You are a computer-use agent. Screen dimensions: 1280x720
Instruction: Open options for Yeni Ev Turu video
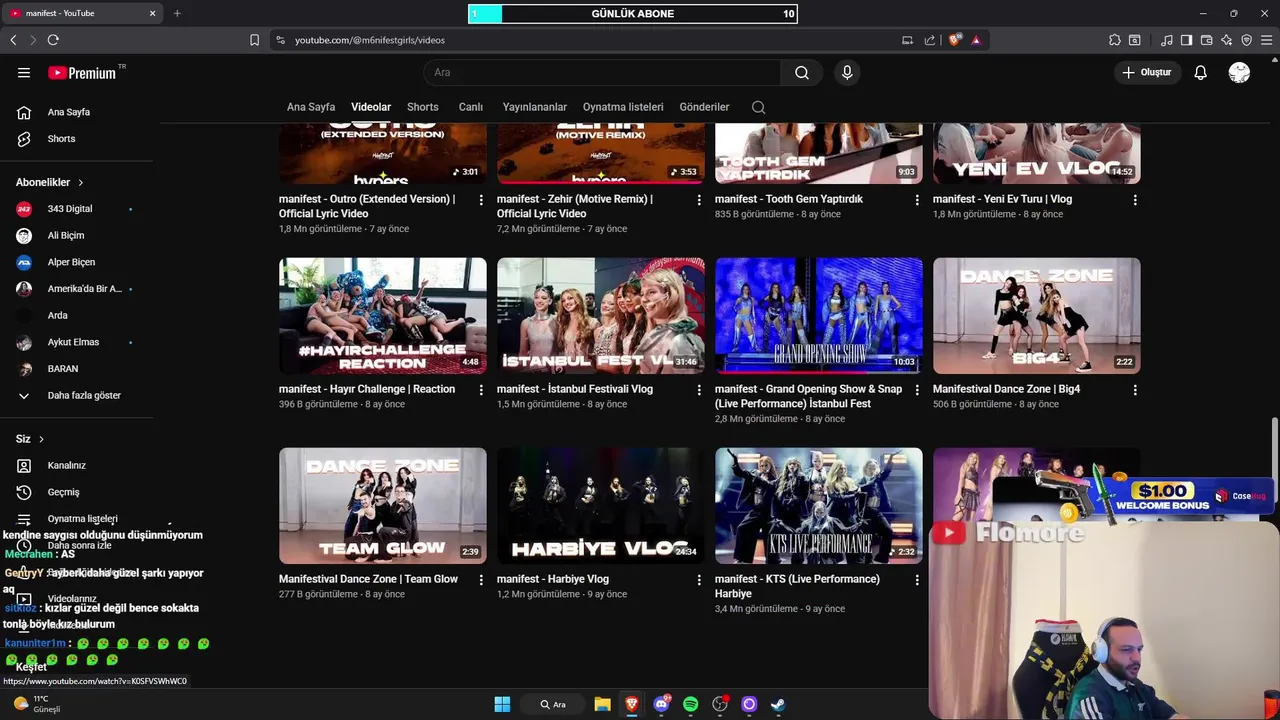(1135, 200)
